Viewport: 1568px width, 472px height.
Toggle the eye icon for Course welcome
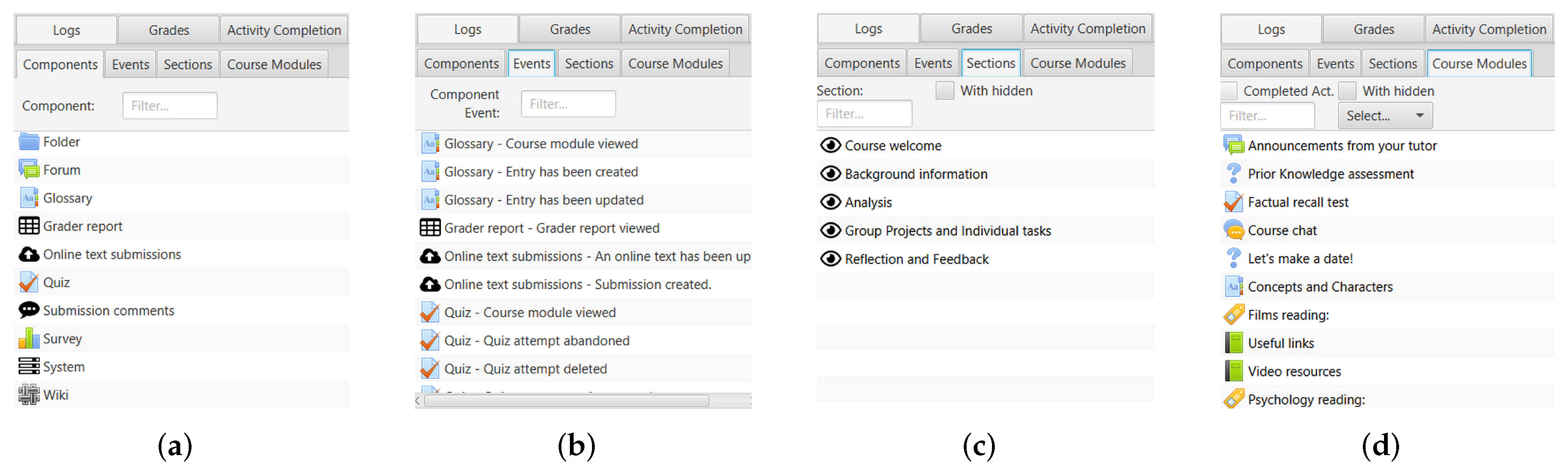(830, 145)
